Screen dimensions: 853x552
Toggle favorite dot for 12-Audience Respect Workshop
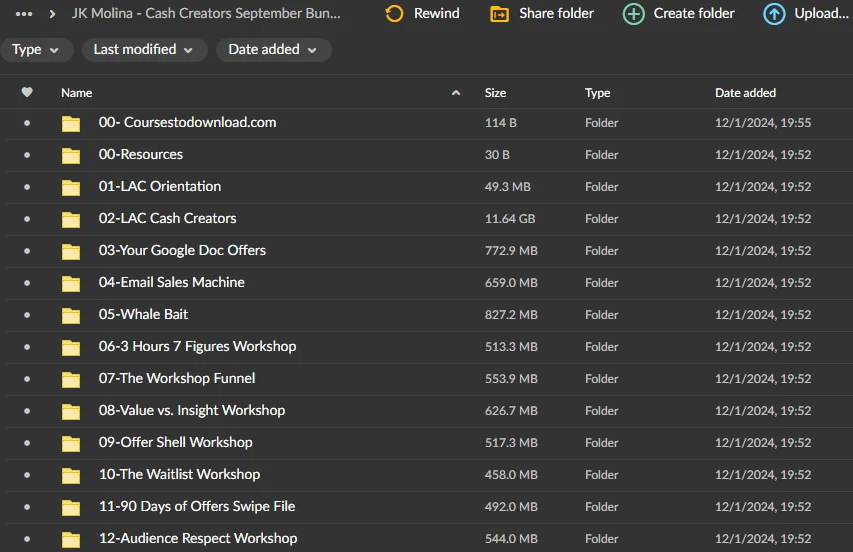click(27, 538)
